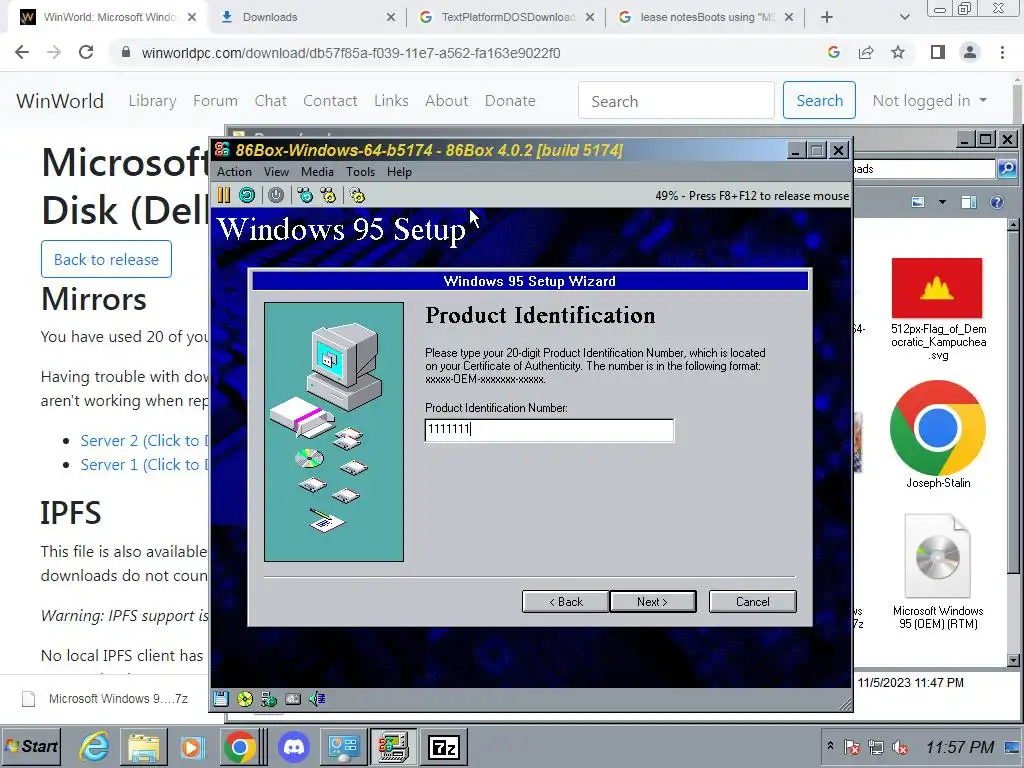Open 7-Zip from the taskbar
Viewport: 1024px width, 768px height.
tap(443, 746)
